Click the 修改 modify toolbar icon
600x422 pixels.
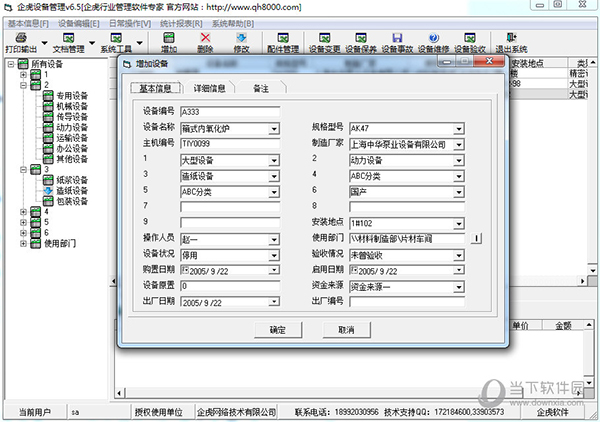click(241, 41)
